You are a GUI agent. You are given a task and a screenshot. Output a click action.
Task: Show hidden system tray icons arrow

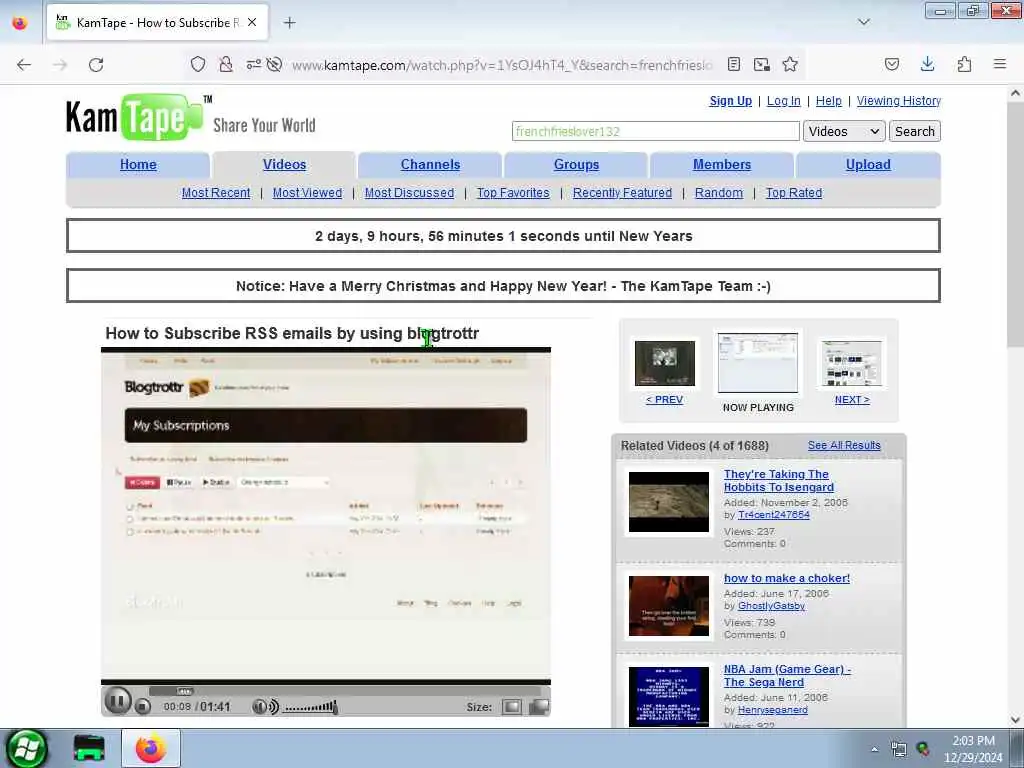click(874, 749)
